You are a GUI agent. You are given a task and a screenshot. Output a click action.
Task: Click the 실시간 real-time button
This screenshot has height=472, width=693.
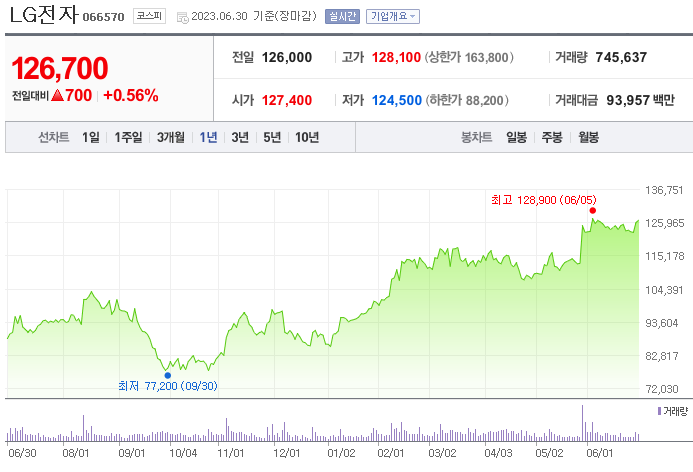point(342,17)
